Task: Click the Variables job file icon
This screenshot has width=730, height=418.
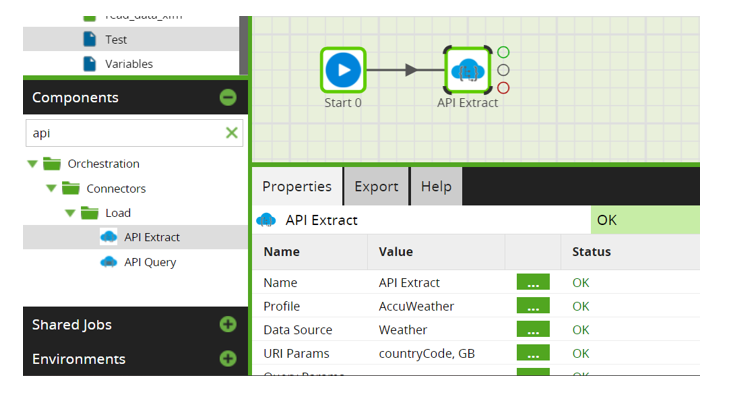Action: point(89,64)
